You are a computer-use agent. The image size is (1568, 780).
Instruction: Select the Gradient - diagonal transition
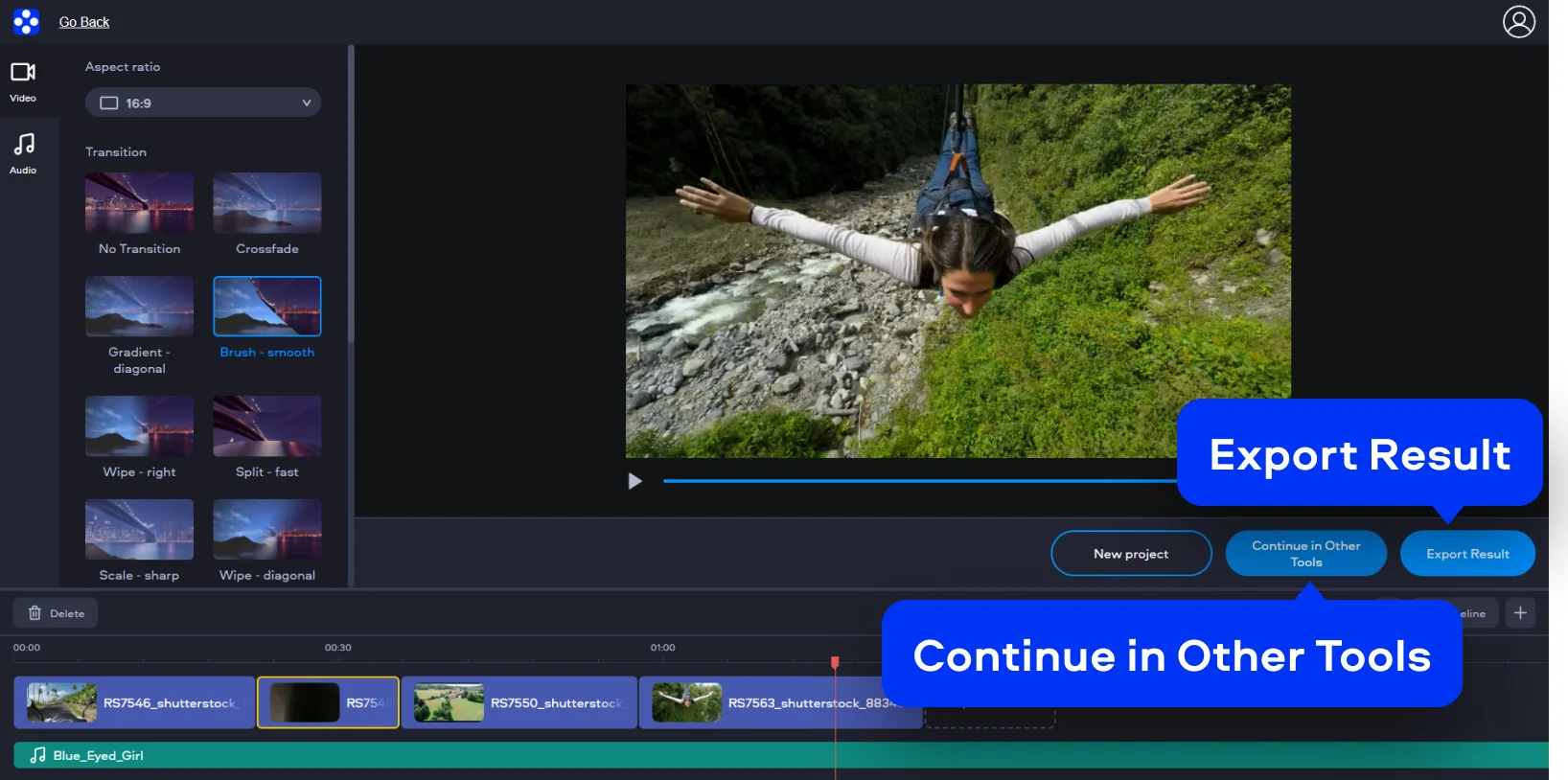tap(139, 307)
